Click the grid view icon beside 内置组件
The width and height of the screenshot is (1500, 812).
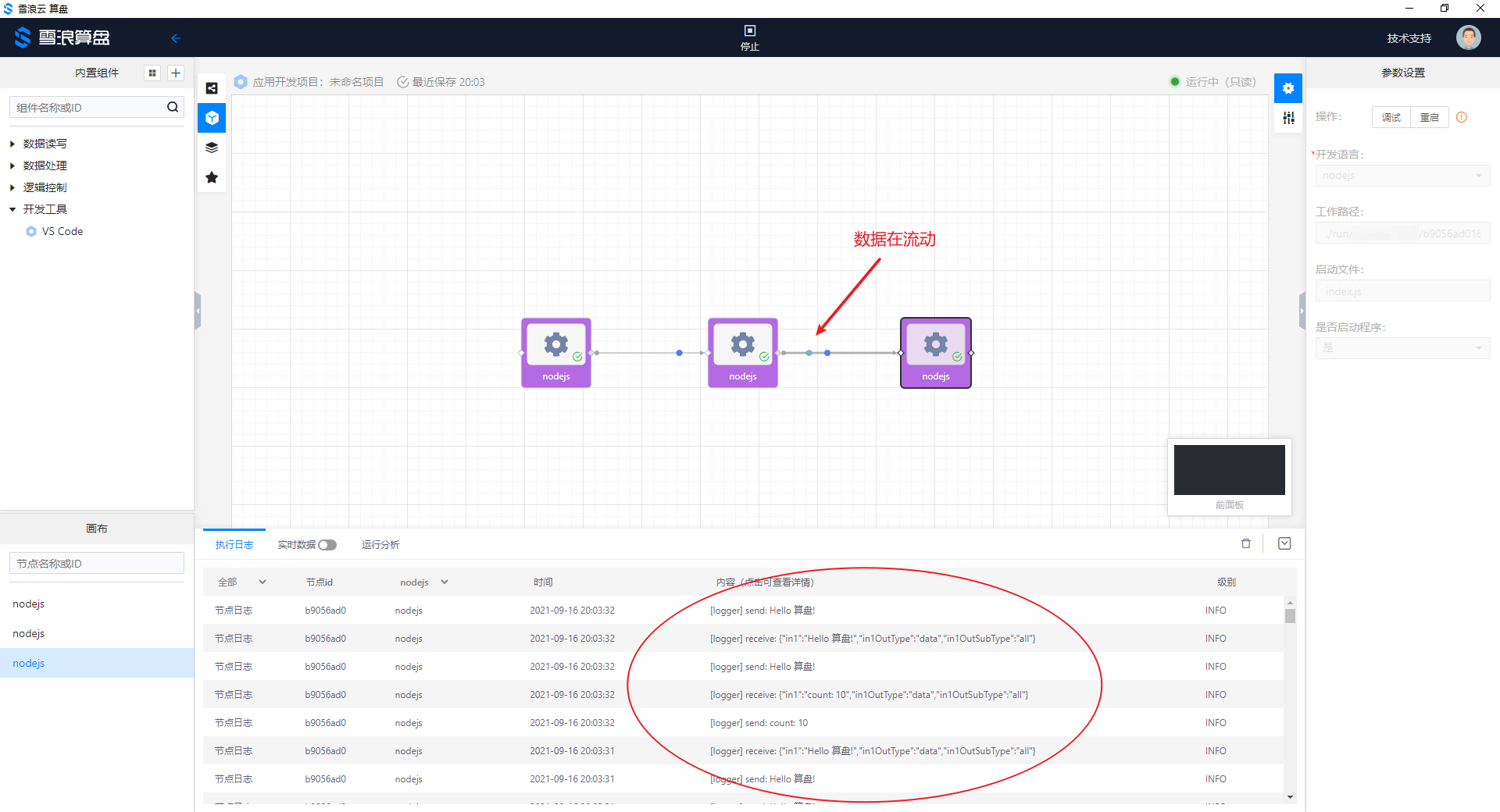tap(152, 73)
